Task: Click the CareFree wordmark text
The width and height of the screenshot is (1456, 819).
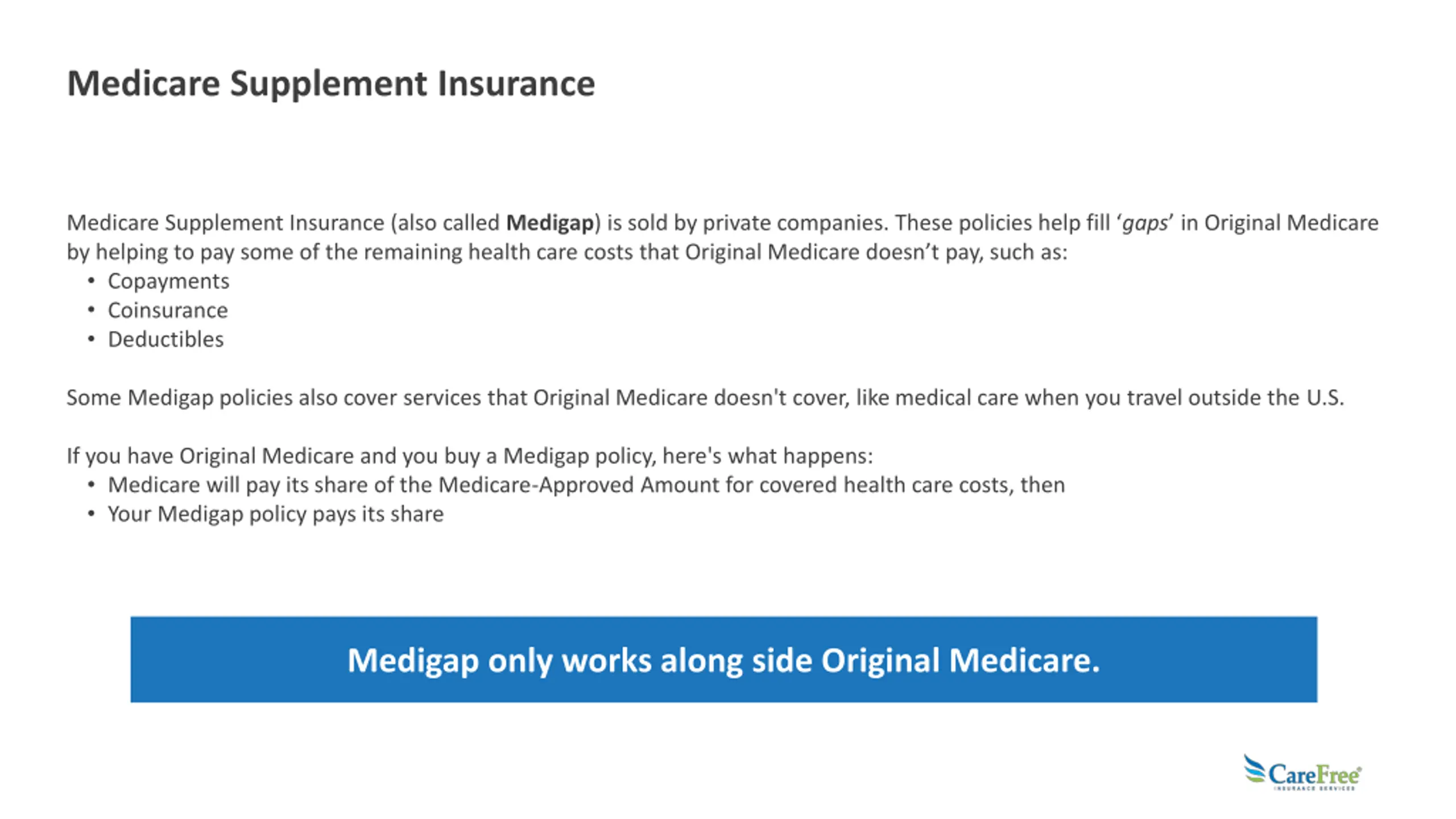Action: [x=1314, y=774]
